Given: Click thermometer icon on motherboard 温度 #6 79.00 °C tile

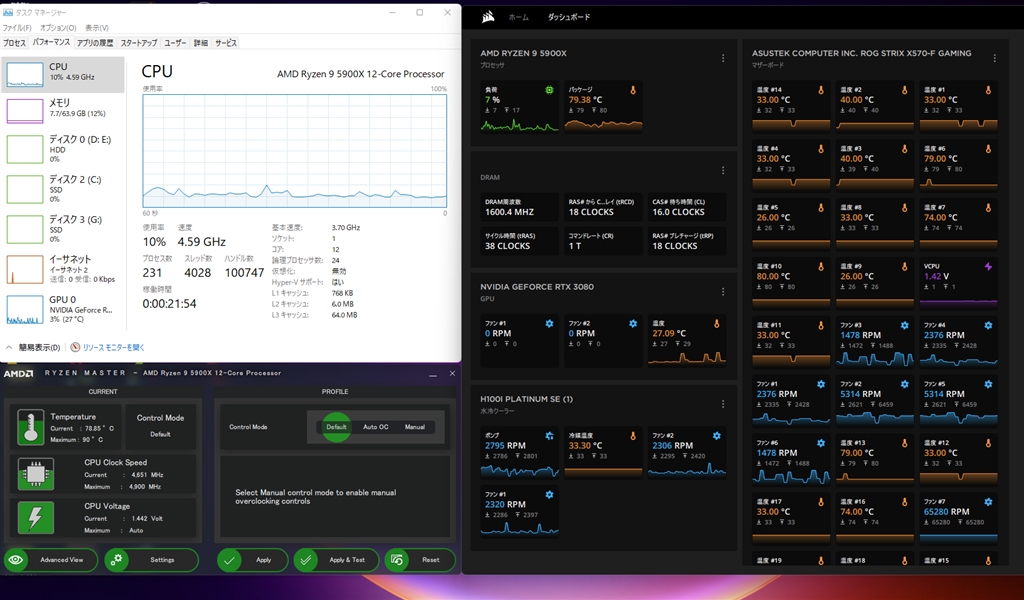Looking at the screenshot, I should click(x=988, y=149).
